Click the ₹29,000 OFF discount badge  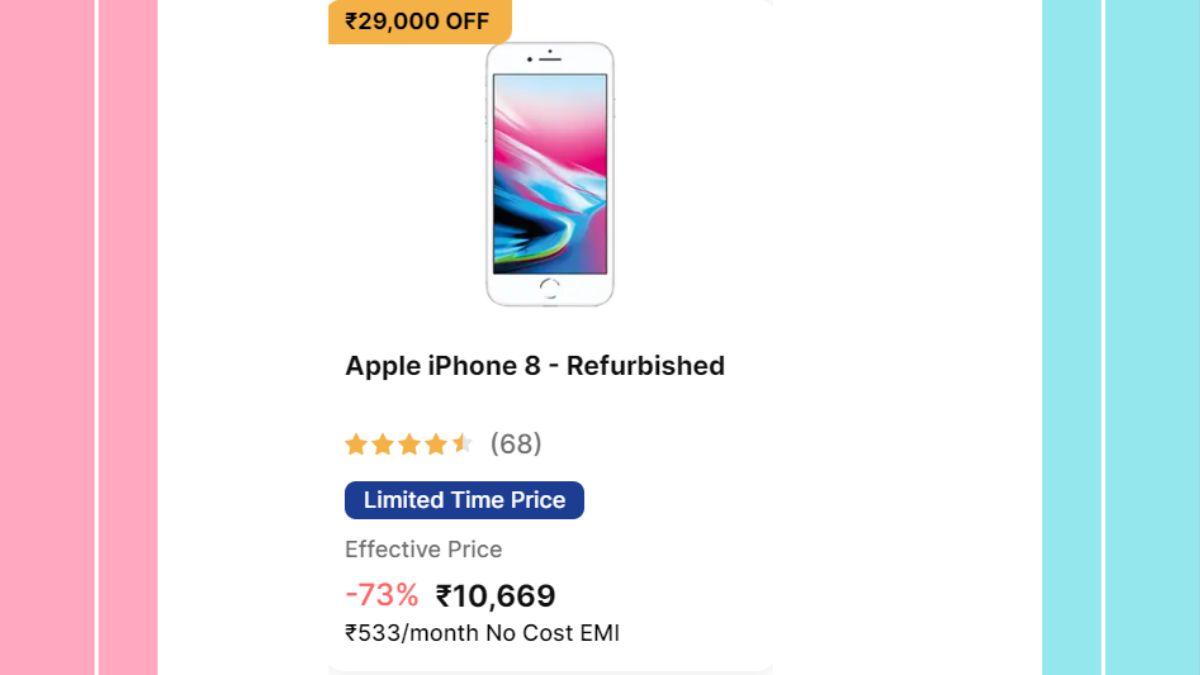[419, 21]
